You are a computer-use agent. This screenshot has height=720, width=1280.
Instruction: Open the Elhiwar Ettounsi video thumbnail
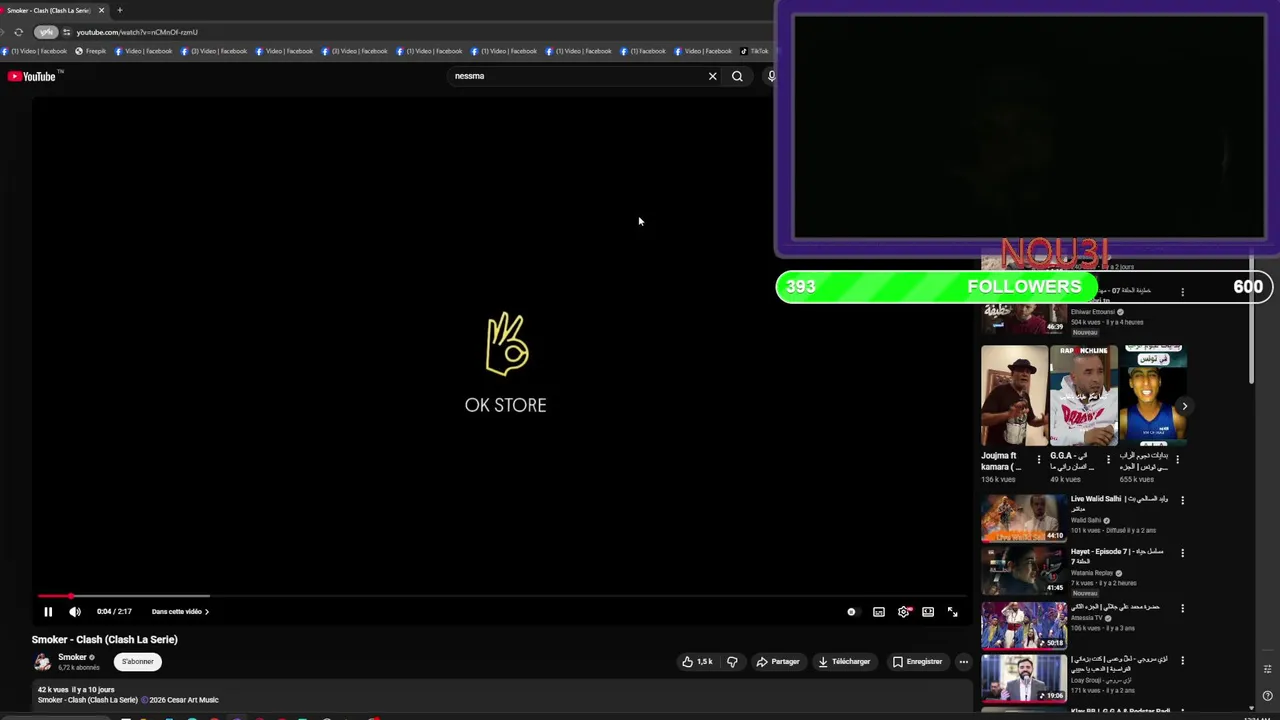point(1023,318)
